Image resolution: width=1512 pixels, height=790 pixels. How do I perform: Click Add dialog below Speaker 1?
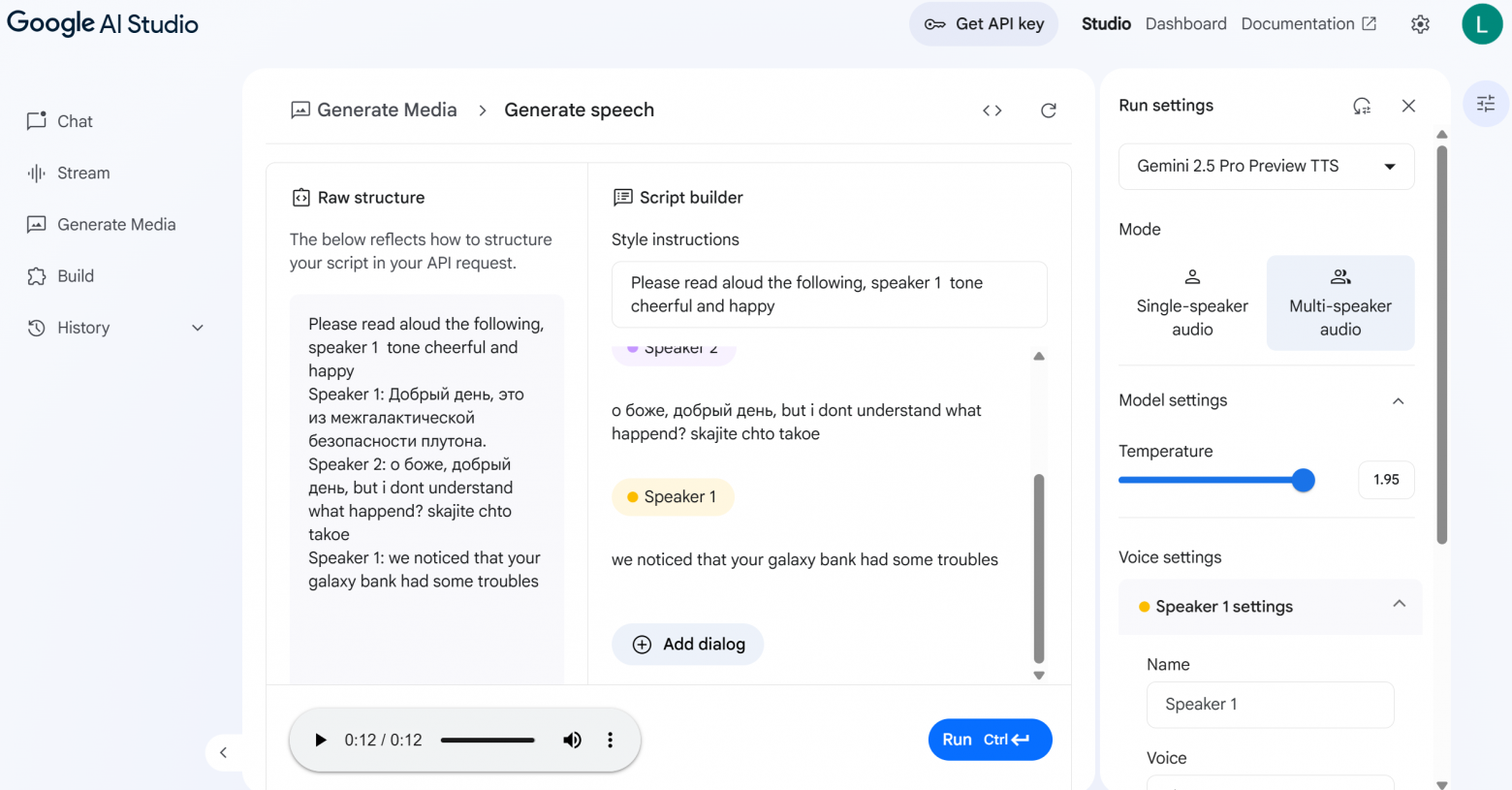point(687,644)
